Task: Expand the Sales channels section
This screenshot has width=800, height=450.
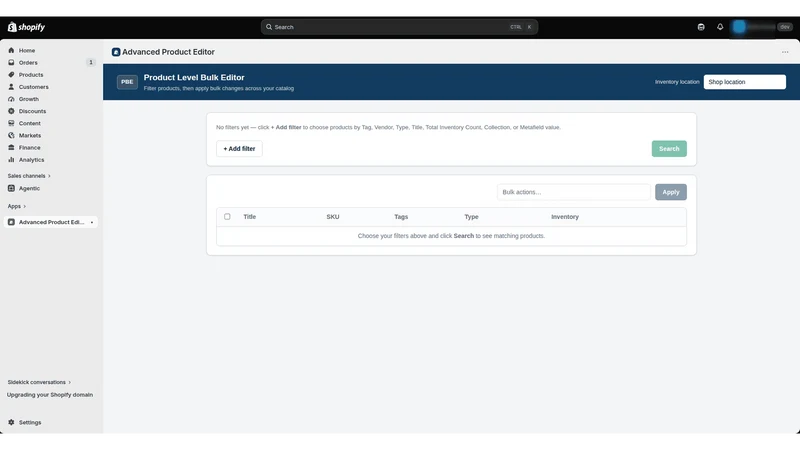Action: tap(29, 176)
